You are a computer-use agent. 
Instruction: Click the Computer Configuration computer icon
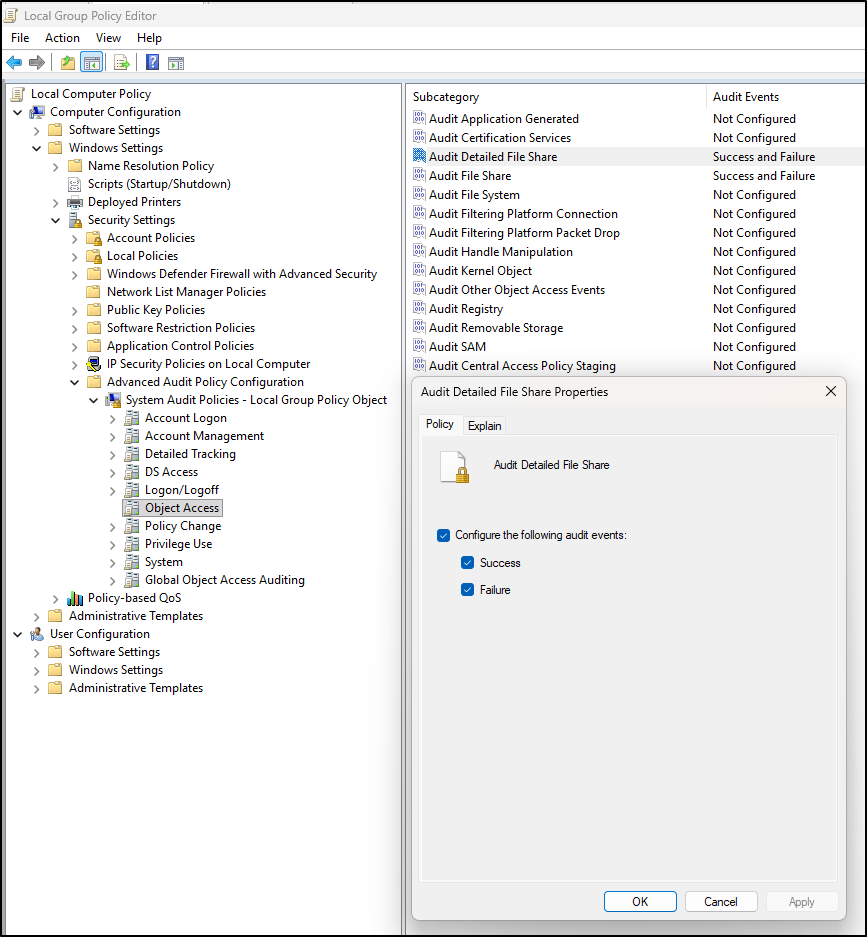click(37, 112)
